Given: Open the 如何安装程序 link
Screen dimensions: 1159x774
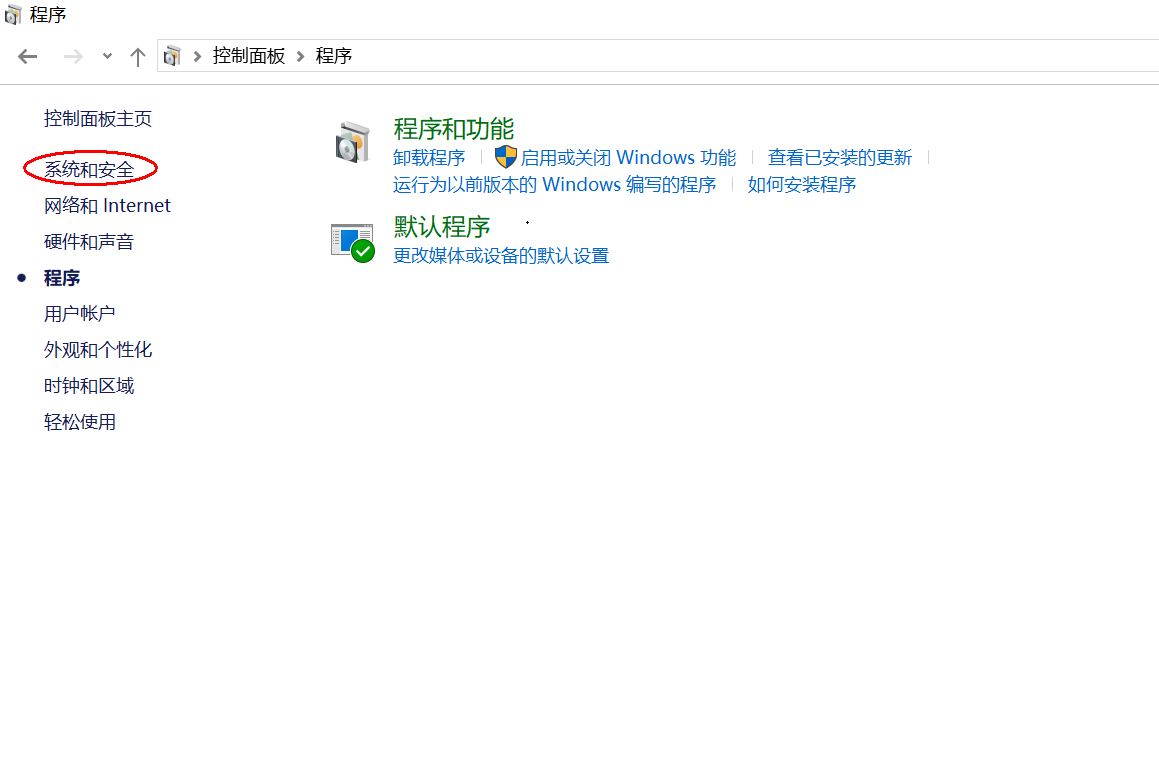Looking at the screenshot, I should click(802, 185).
